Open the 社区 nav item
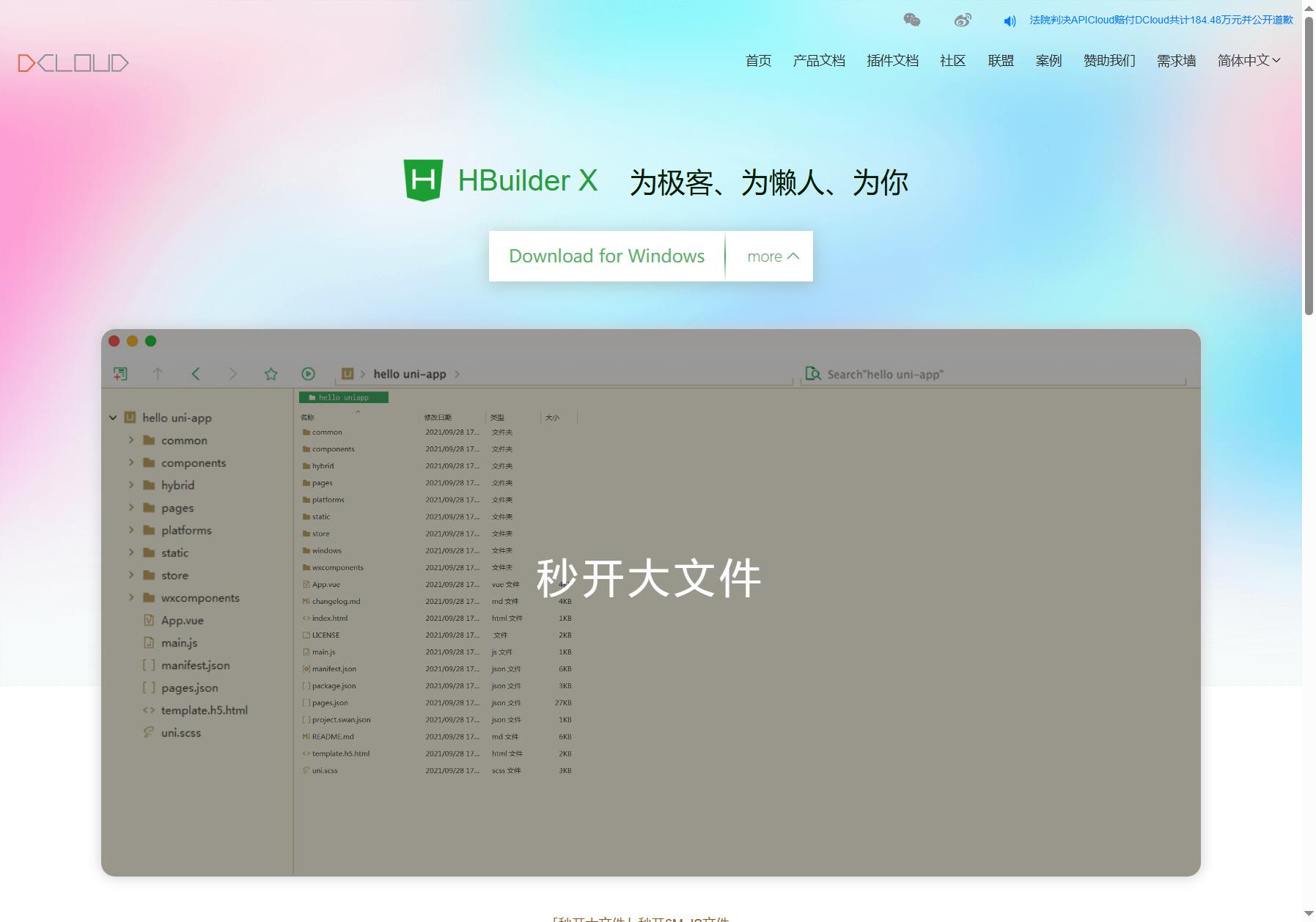1316x922 pixels. tap(952, 61)
